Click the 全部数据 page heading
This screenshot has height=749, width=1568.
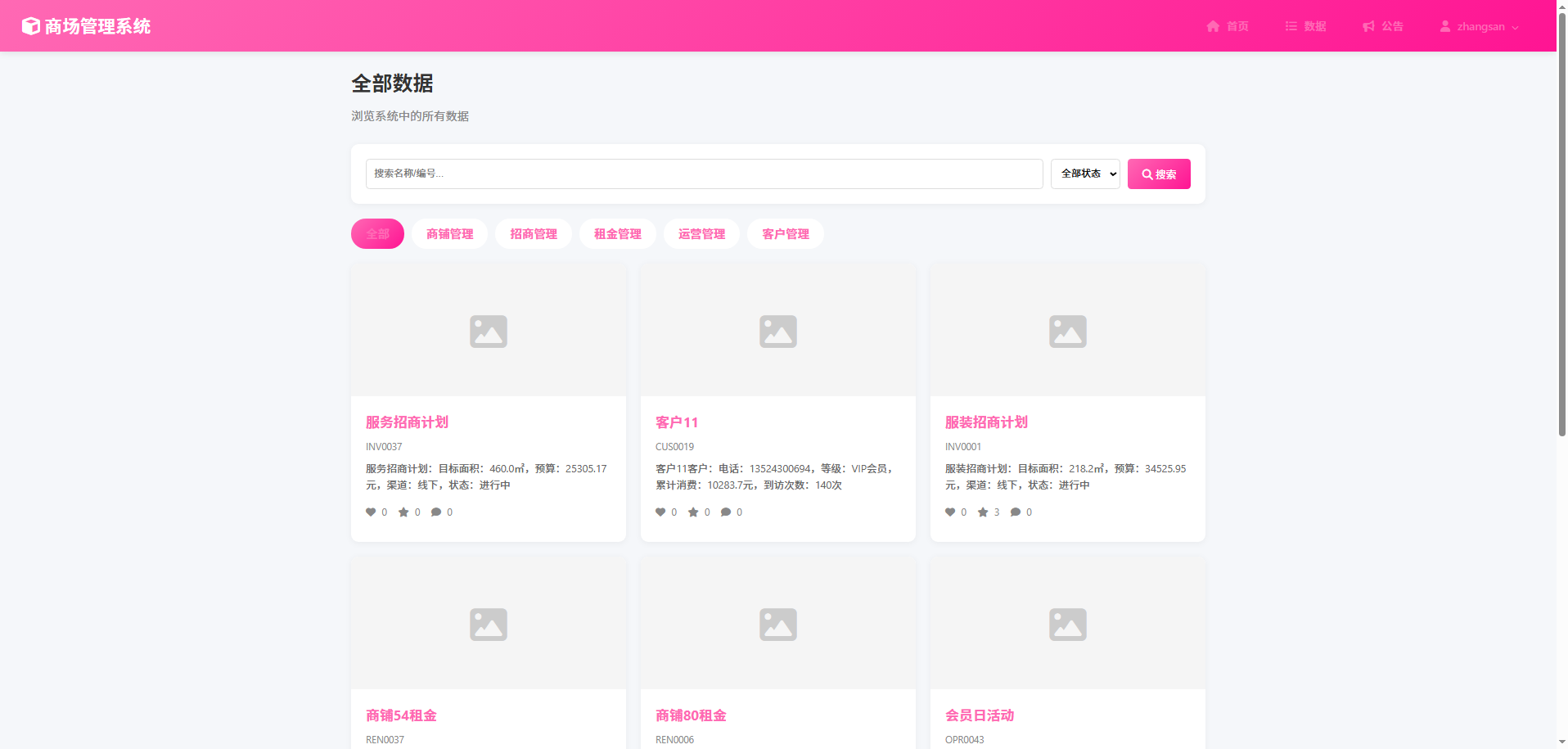pyautogui.click(x=392, y=83)
